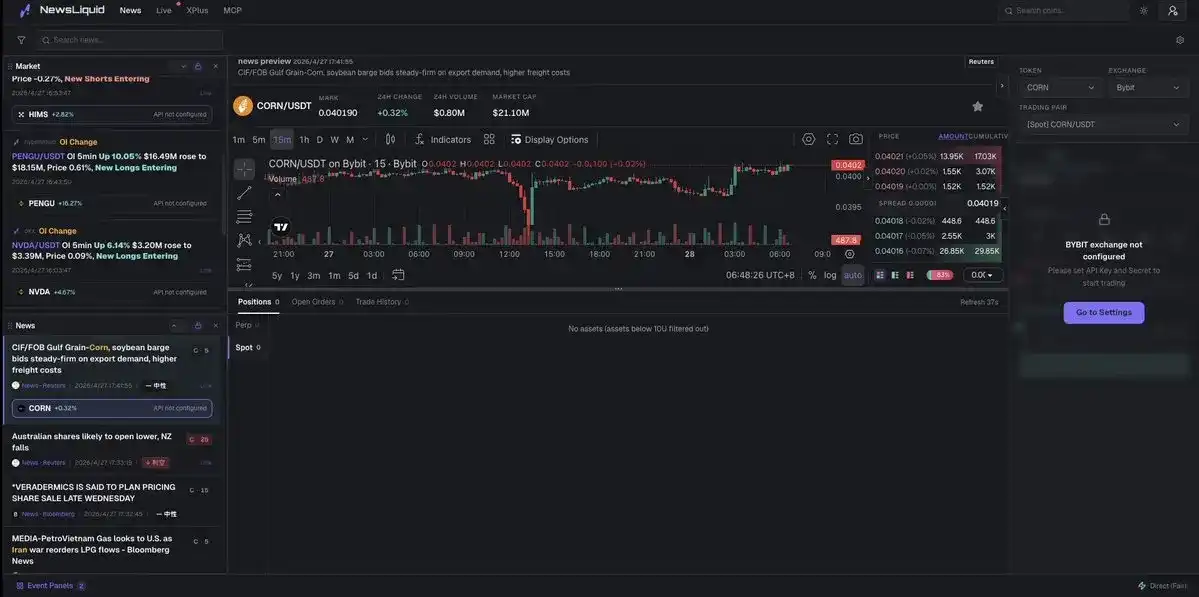The image size is (1199, 597).
Task: Add CORN/USDT to favorites with the star
Action: [977, 106]
